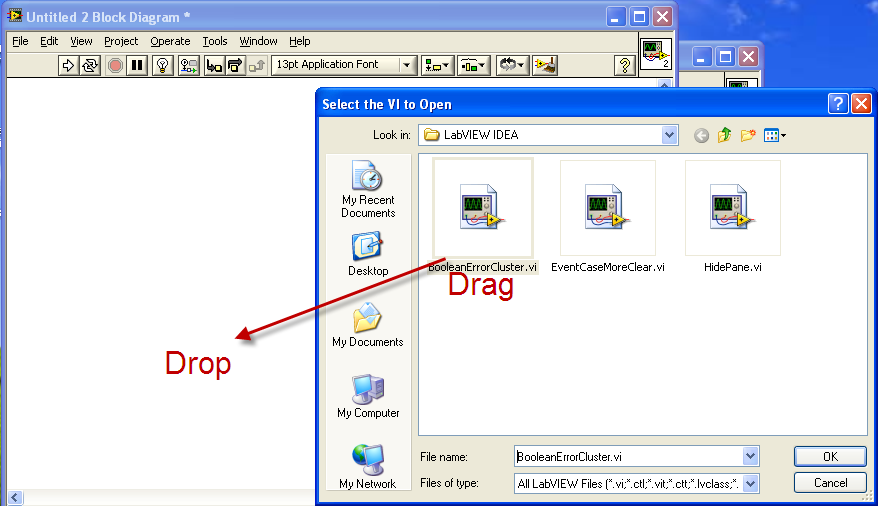Open the File menu
Viewport: 878px width, 506px height.
(x=20, y=41)
